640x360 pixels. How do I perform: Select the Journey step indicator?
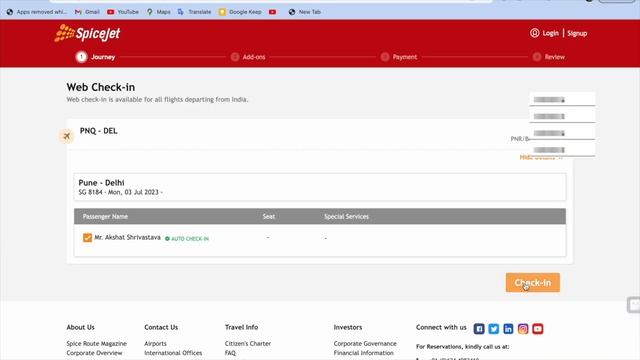click(96, 57)
